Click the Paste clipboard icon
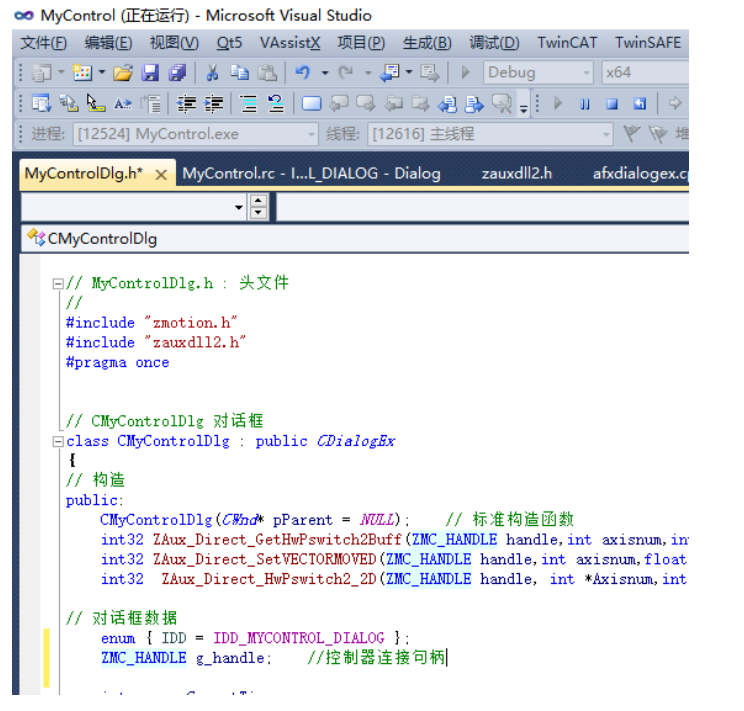Screen dimensions: 744x711 pyautogui.click(x=267, y=73)
